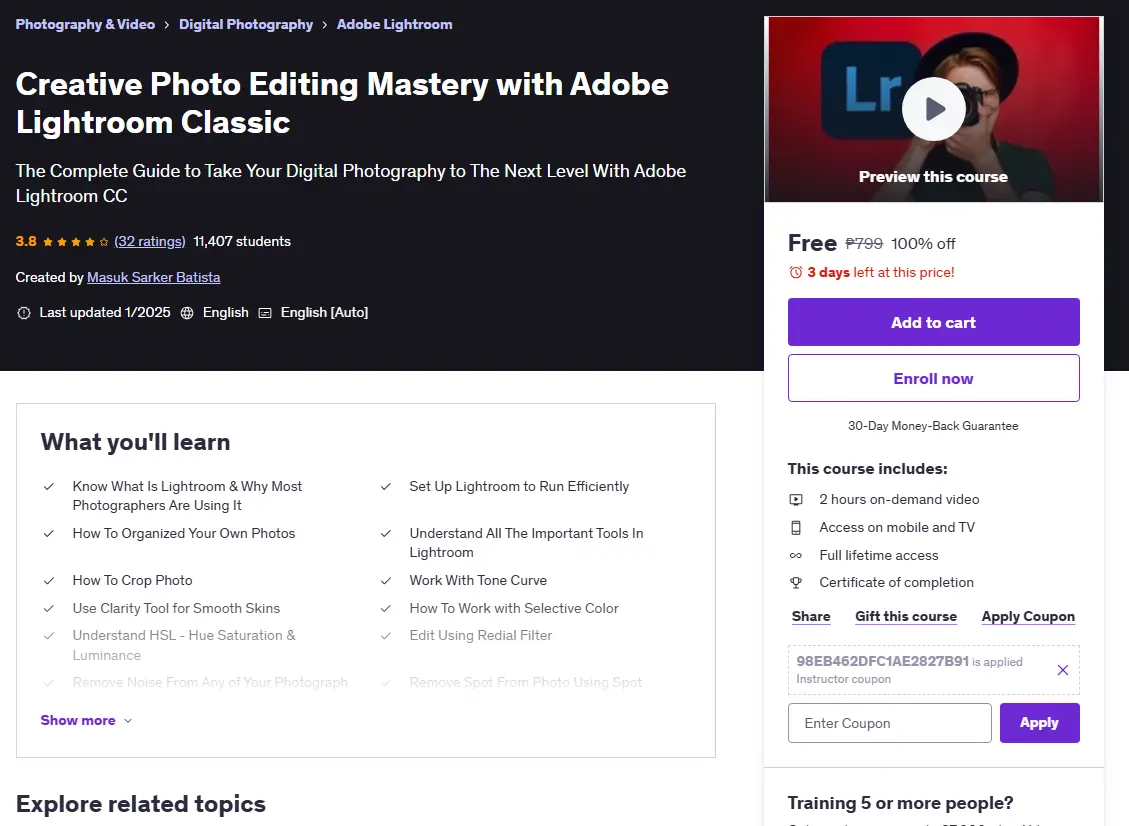The image size is (1129, 826).
Task: Click Training 5 or more people? heading
Action: (900, 803)
